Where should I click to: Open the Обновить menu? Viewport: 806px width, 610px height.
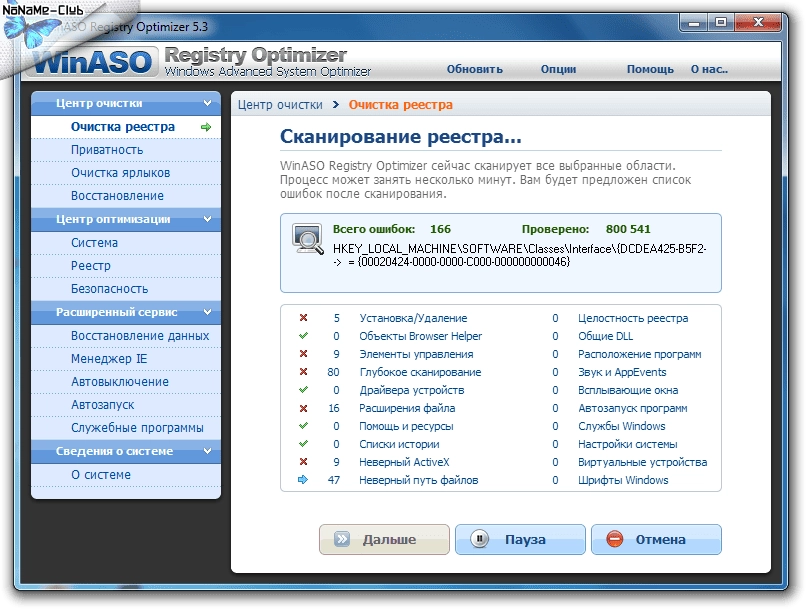click(x=474, y=69)
